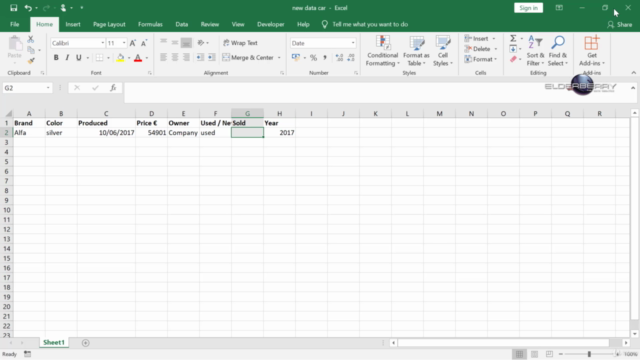This screenshot has width=640, height=360.
Task: Open the Date number format dropdown
Action: click(x=353, y=43)
